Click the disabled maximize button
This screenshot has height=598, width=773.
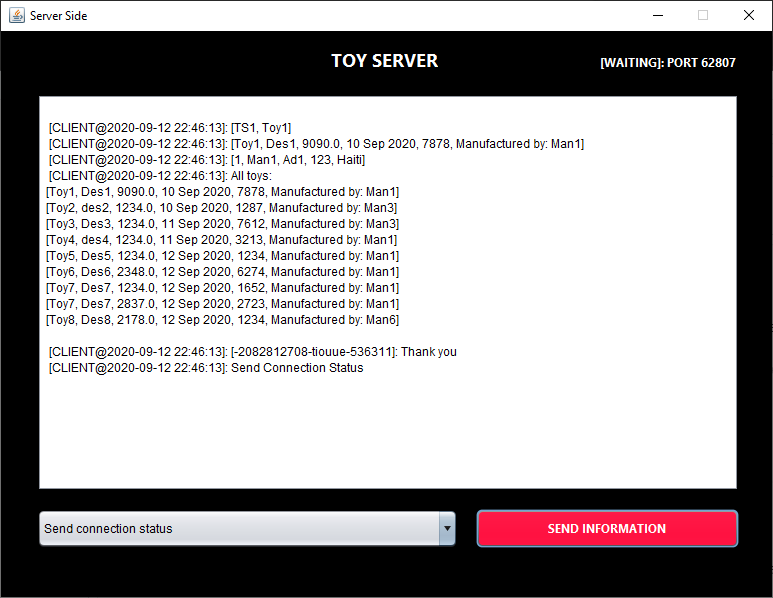(x=703, y=15)
